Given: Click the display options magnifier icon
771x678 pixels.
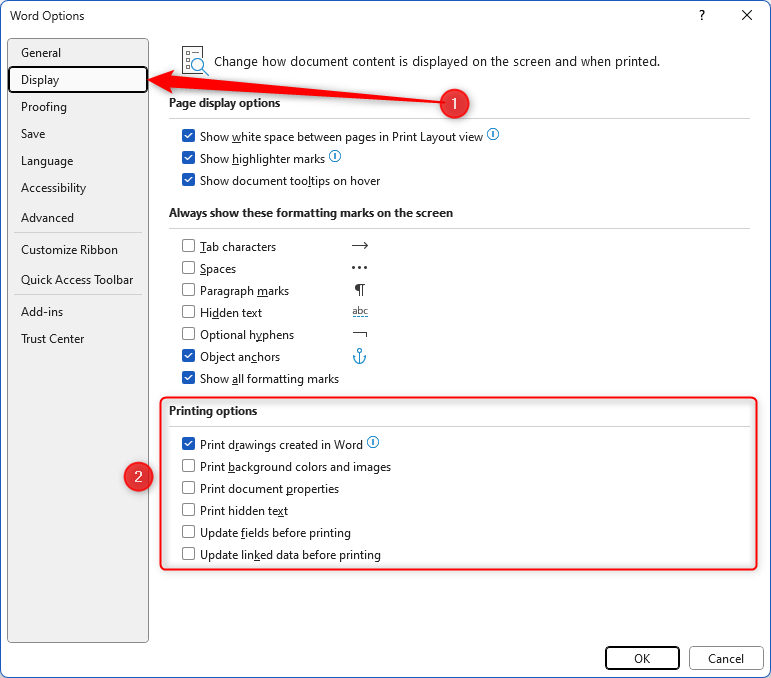Looking at the screenshot, I should click(194, 61).
